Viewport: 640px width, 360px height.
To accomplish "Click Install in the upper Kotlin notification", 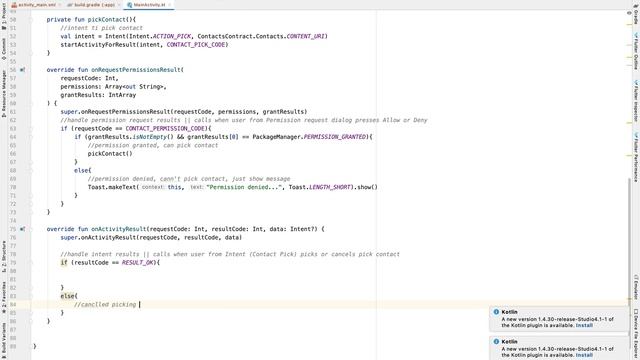I will 584,325.
